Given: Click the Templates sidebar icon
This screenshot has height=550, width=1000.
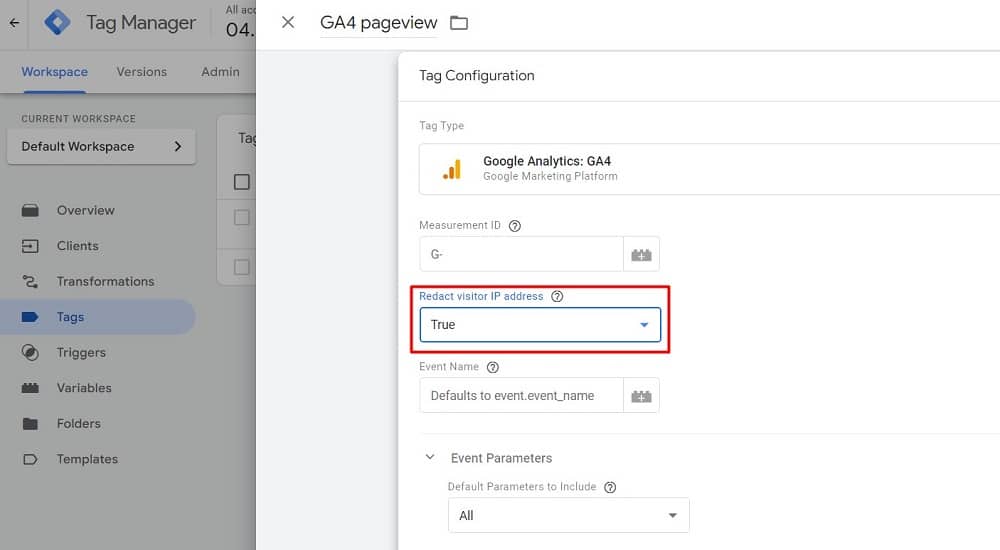Looking at the screenshot, I should 30,459.
